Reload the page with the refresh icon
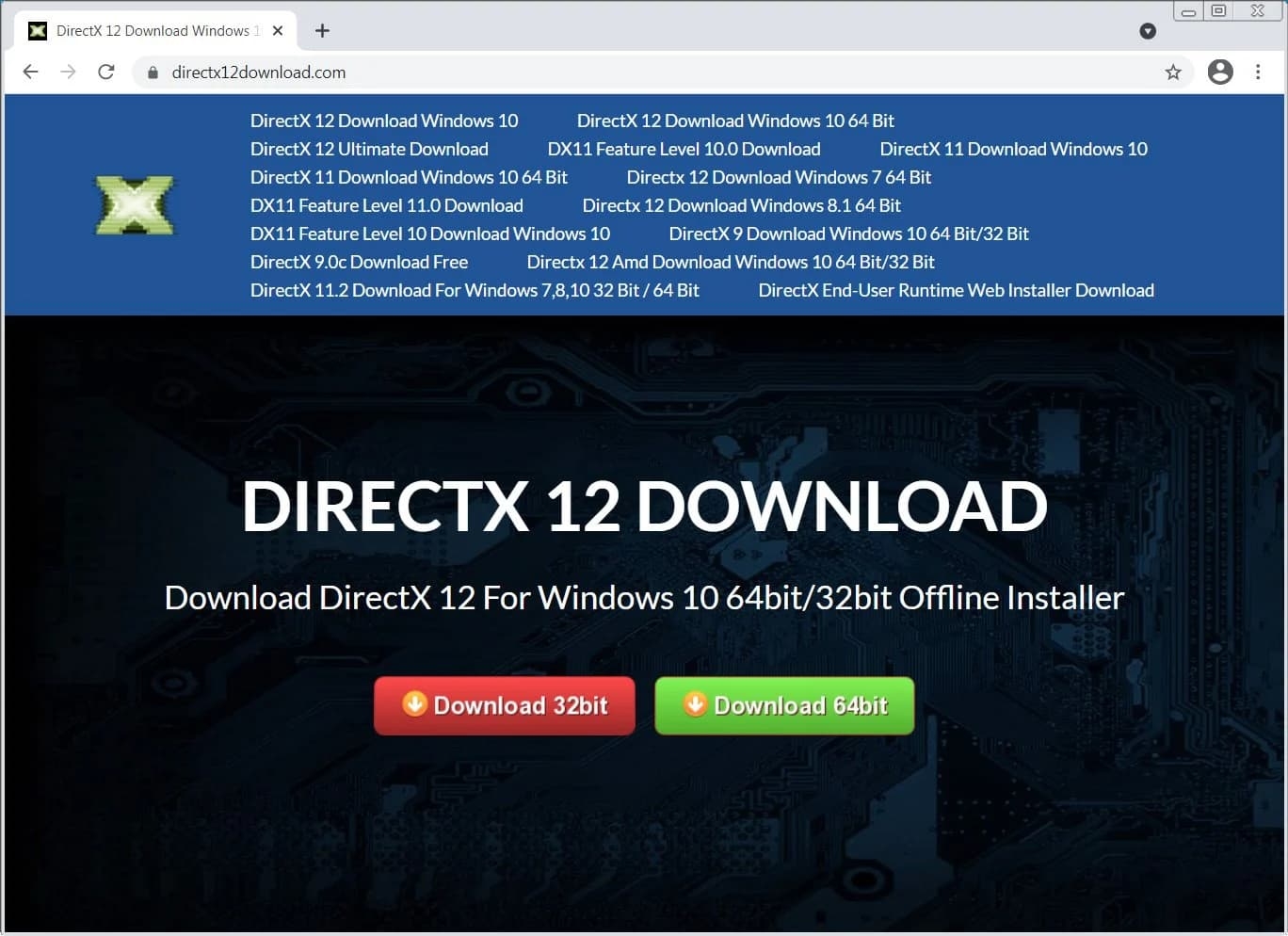The height and width of the screenshot is (936, 1288). point(106,73)
